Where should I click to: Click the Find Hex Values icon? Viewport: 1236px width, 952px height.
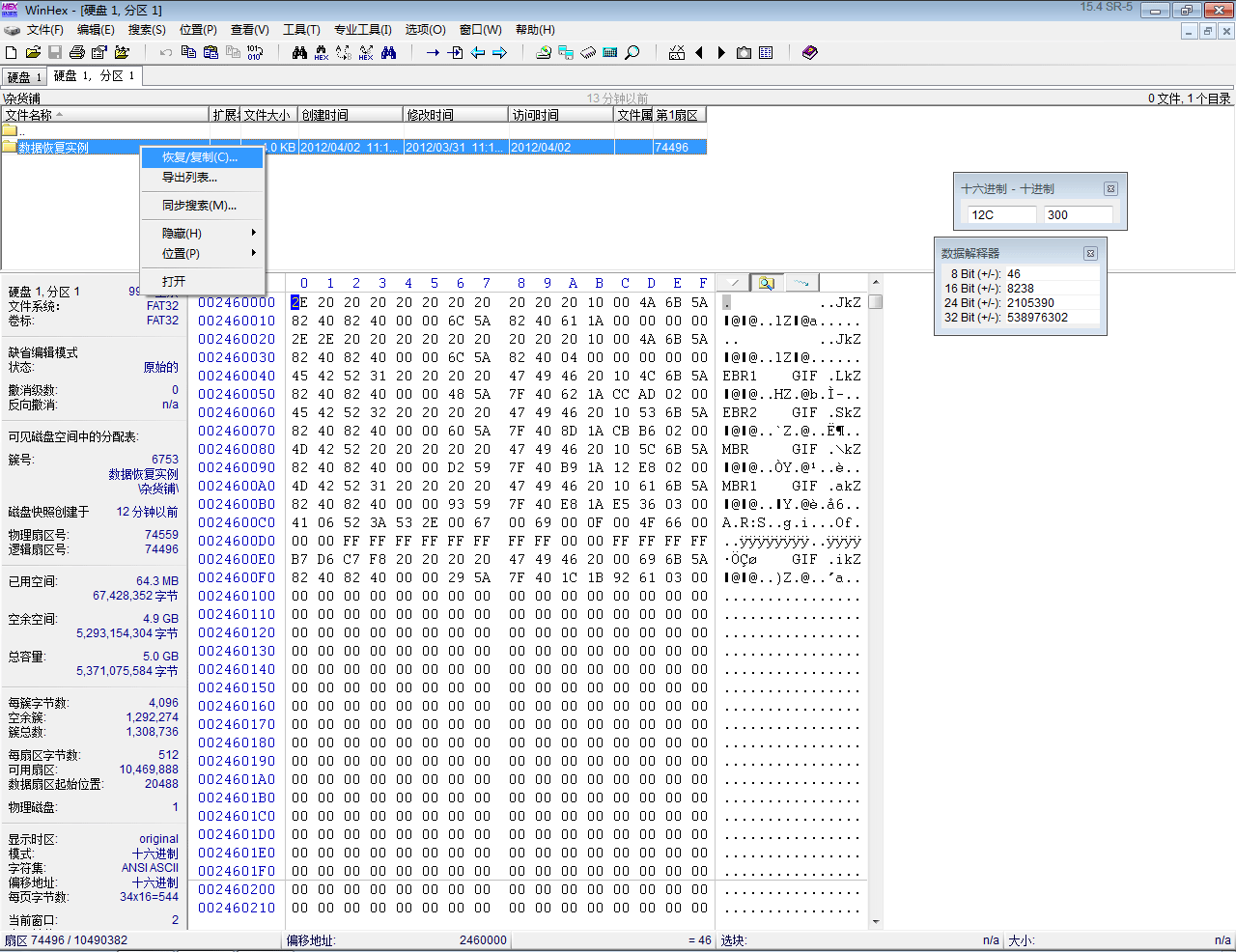coord(322,52)
